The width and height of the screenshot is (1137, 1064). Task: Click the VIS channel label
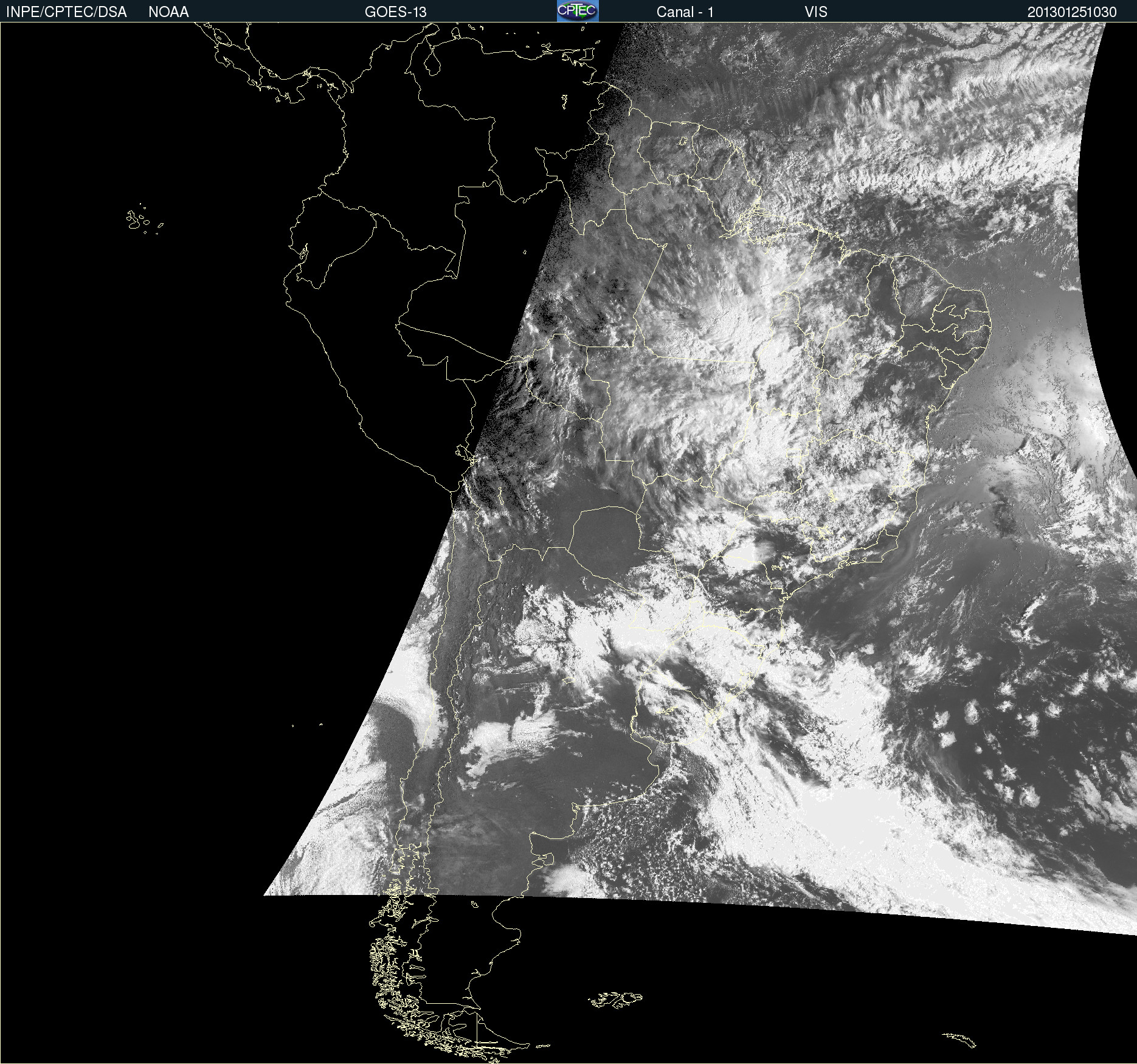click(816, 12)
